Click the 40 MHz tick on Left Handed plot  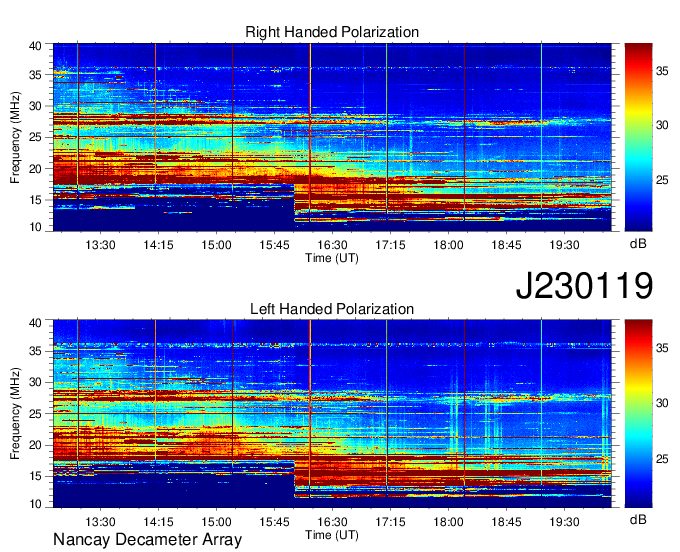35,323
